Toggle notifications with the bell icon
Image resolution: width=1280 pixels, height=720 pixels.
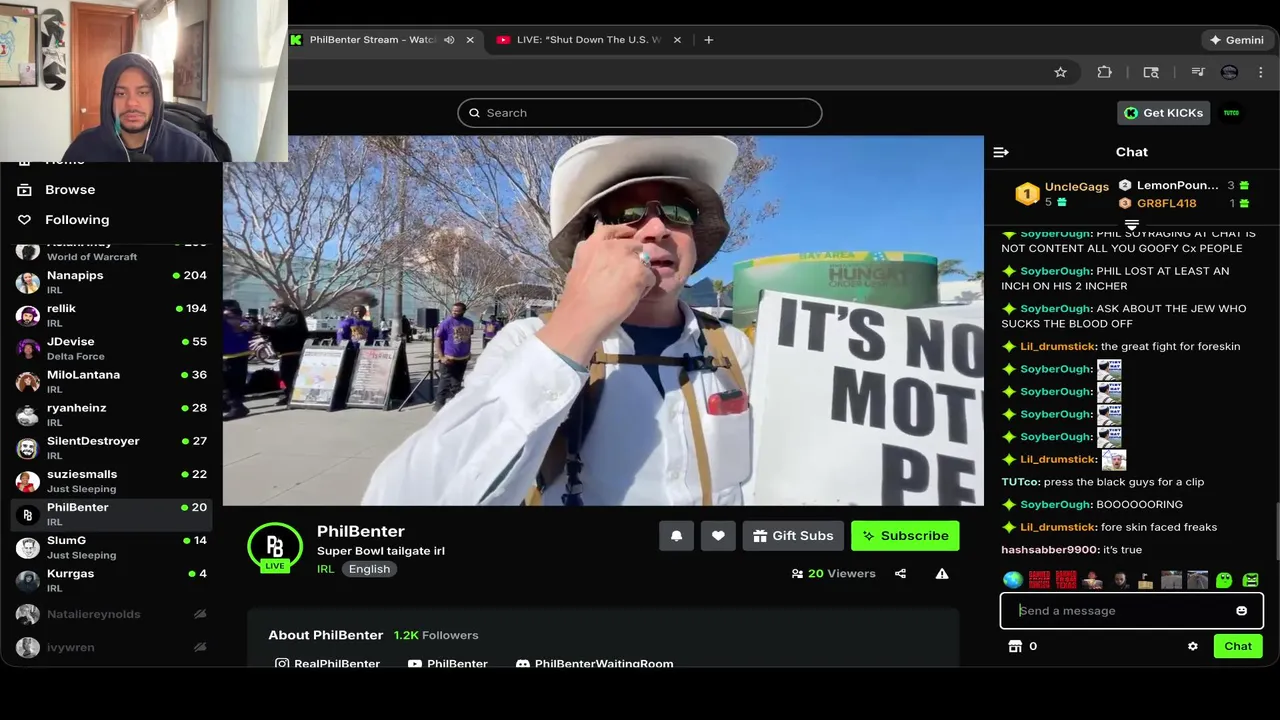[x=676, y=536]
